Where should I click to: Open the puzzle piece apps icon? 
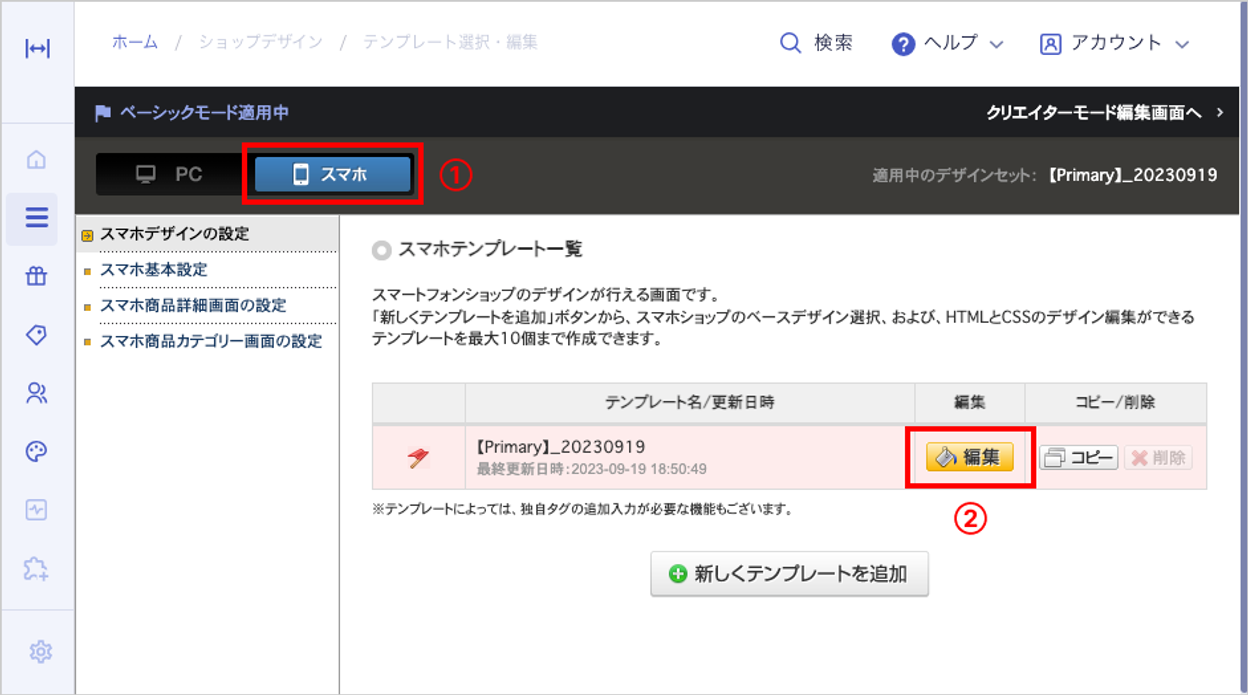(x=37, y=569)
